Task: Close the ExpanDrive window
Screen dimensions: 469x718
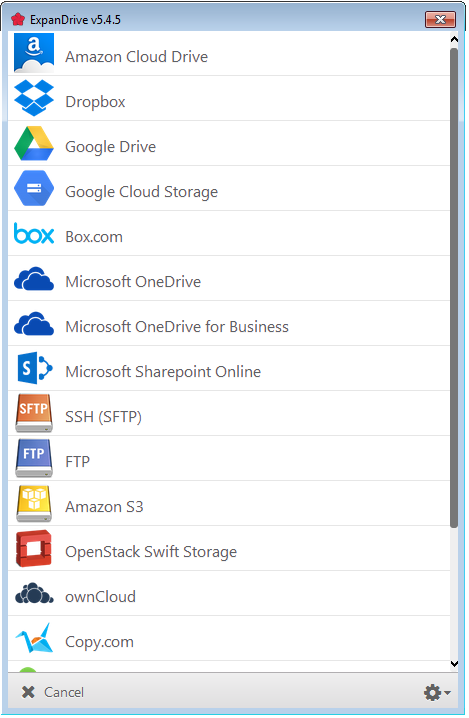Action: (x=441, y=19)
